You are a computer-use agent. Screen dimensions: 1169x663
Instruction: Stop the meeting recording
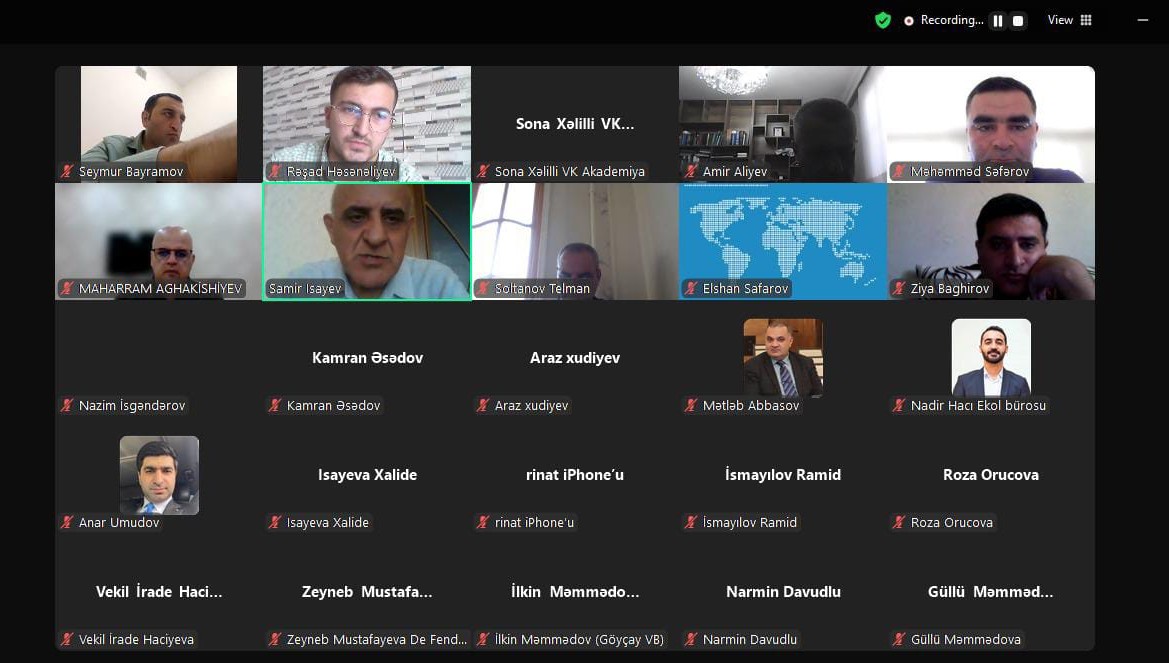pyautogui.click(x=1018, y=21)
